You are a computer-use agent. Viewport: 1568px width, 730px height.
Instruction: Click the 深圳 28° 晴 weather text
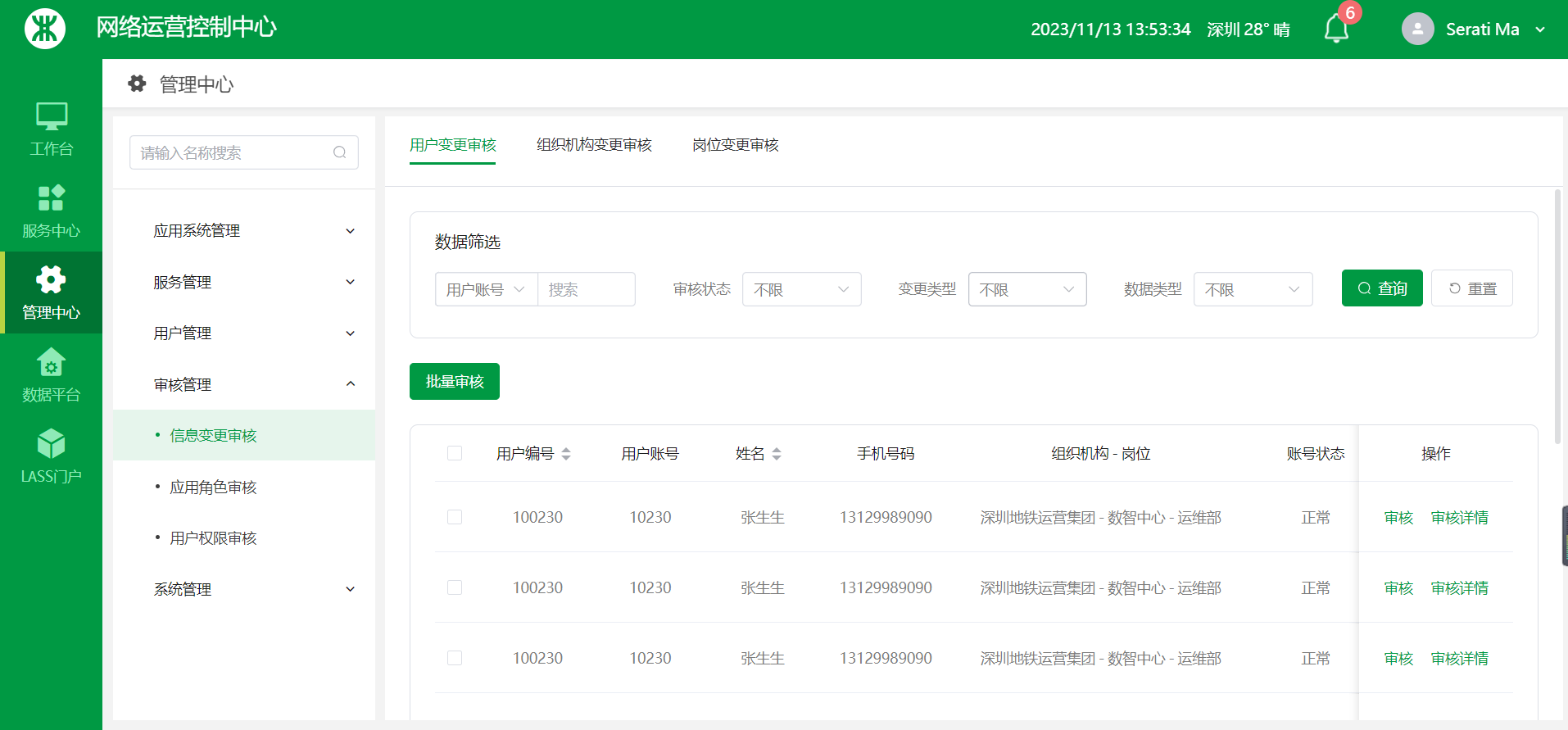[1249, 29]
